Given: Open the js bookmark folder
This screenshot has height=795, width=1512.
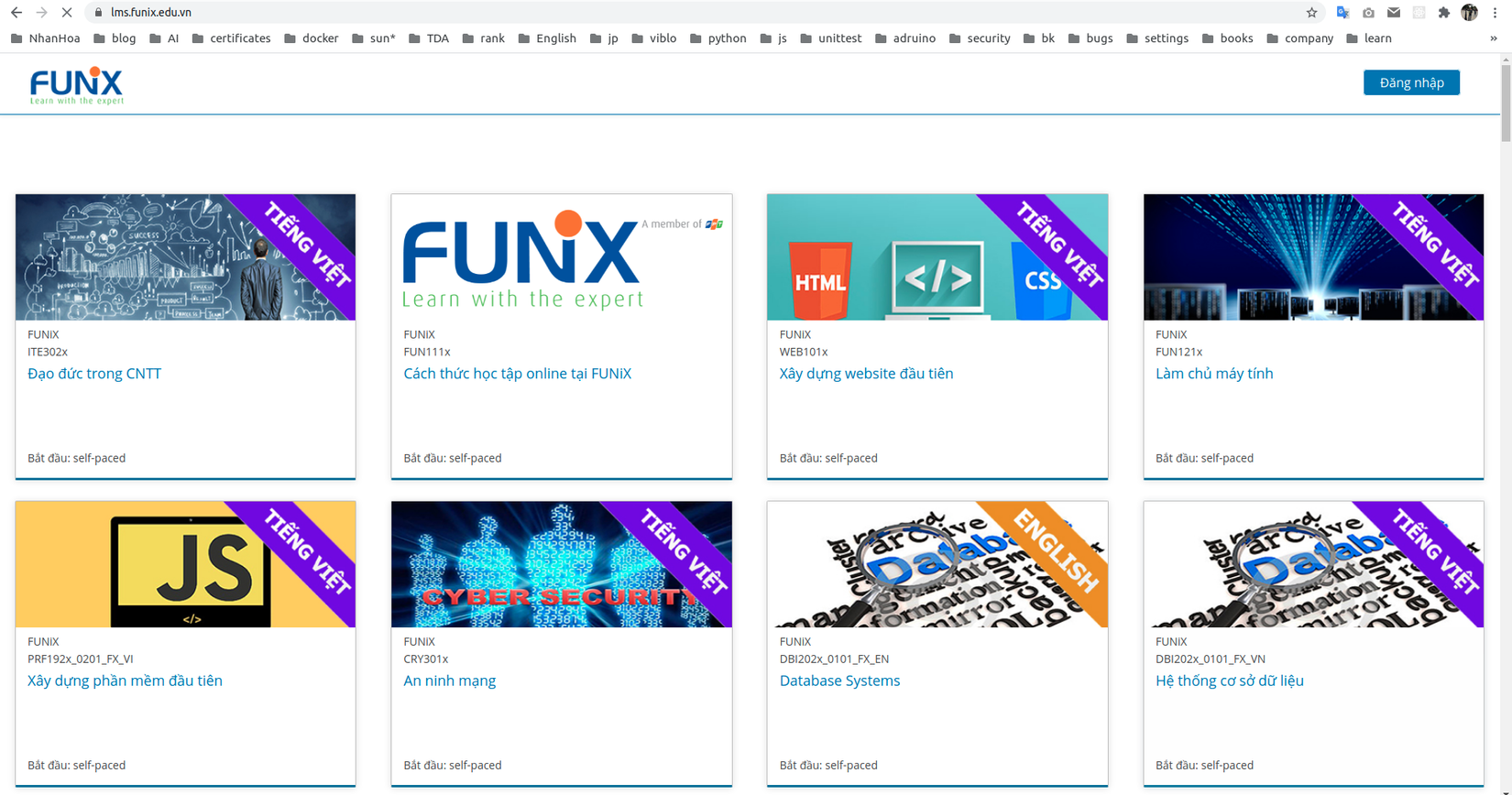Looking at the screenshot, I should pyautogui.click(x=773, y=38).
